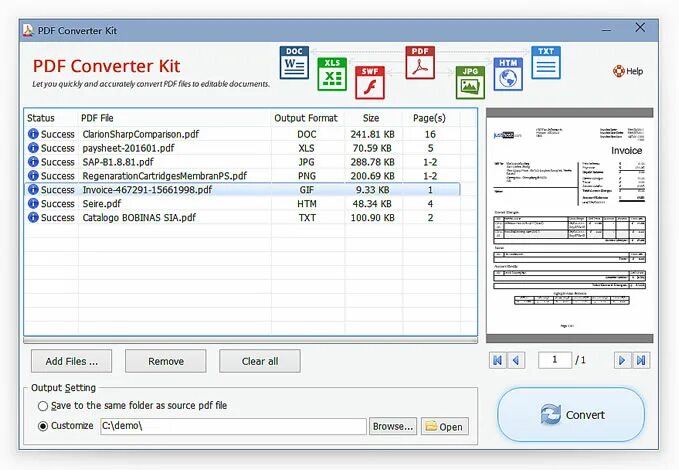Click the TXT text format icon

tap(546, 62)
